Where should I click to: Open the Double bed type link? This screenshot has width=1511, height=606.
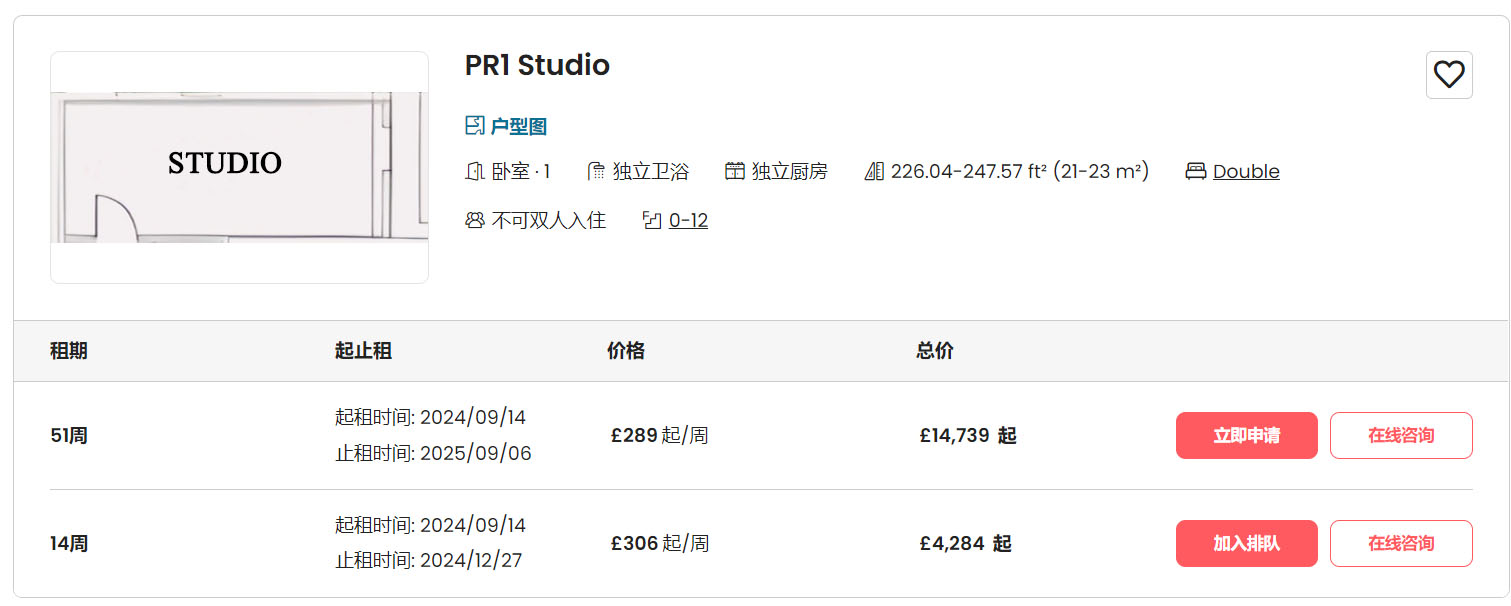click(x=1246, y=171)
